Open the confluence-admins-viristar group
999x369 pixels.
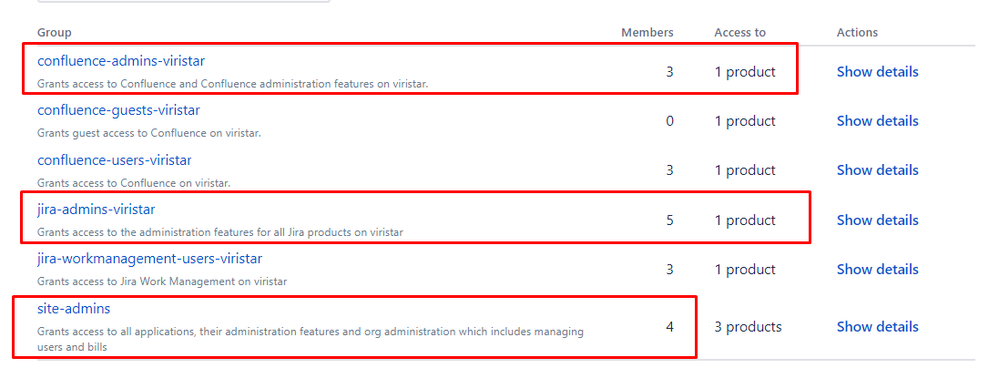(121, 61)
